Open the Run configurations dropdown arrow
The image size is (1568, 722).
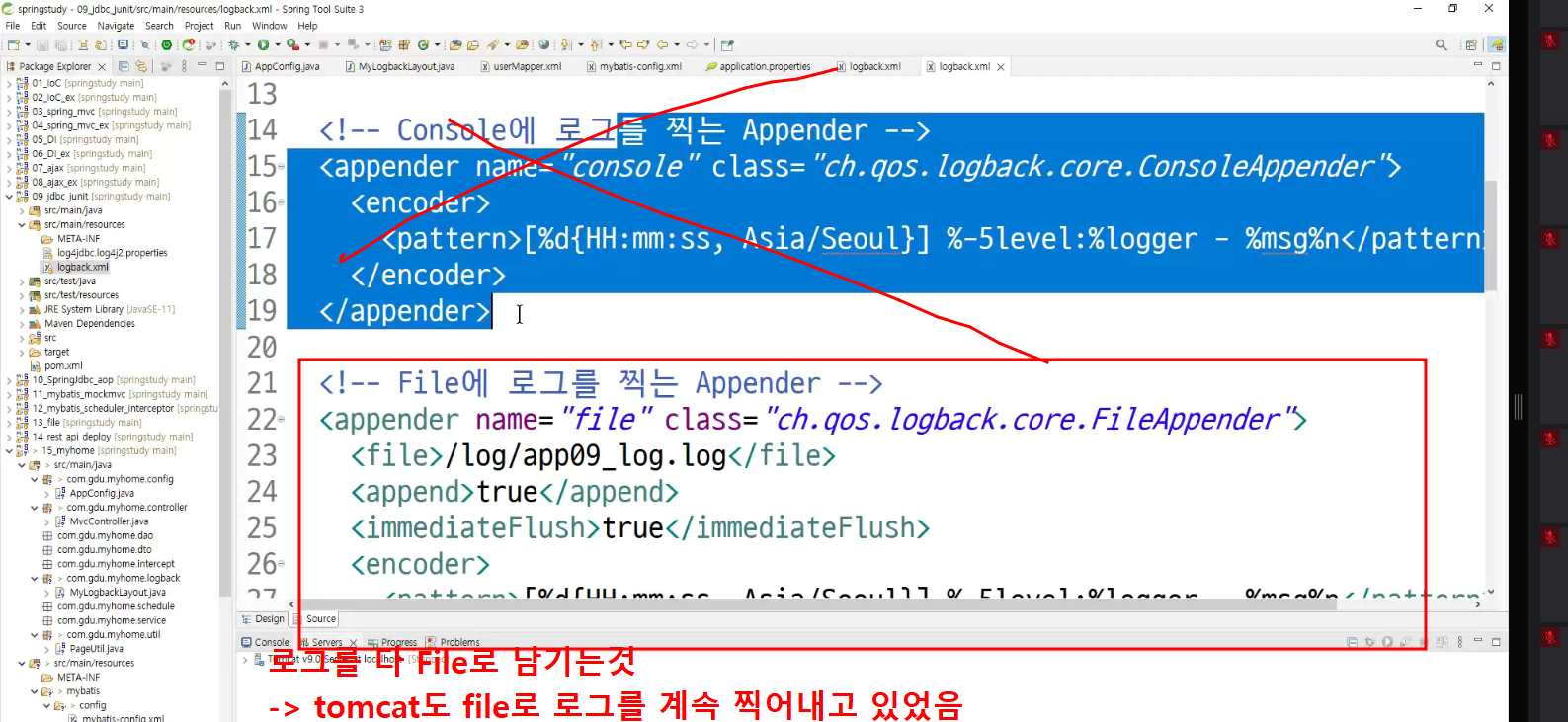pyautogui.click(x=278, y=44)
